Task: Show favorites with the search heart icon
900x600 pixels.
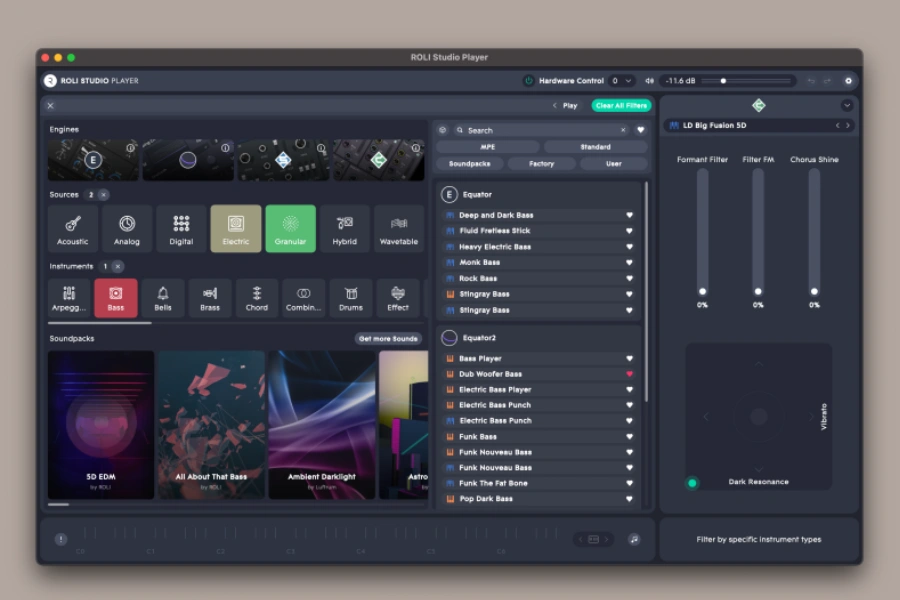Action: tap(641, 130)
